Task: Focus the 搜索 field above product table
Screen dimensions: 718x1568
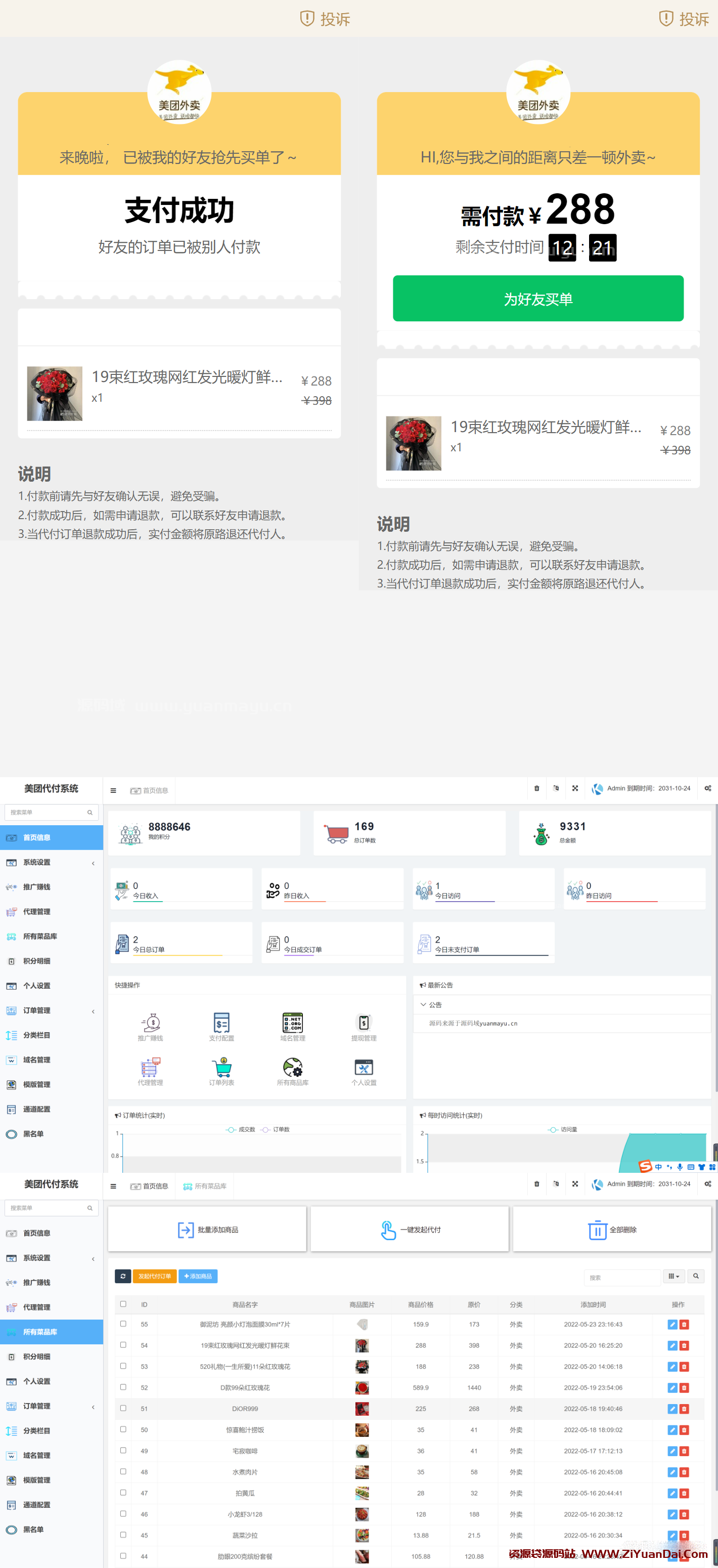Action: coord(622,1278)
